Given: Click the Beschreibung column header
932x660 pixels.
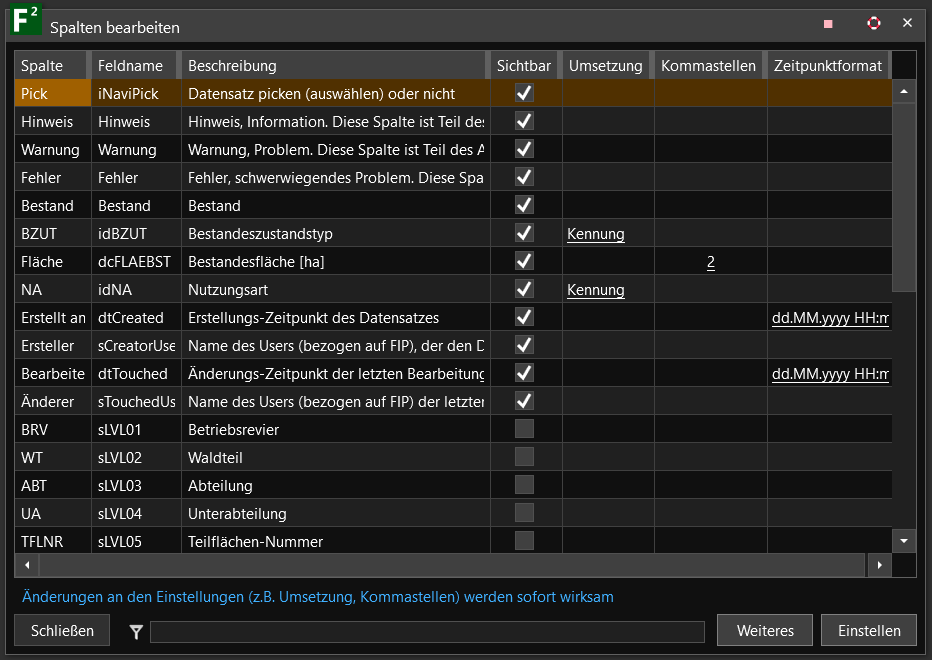Looking at the screenshot, I should pos(232,66).
